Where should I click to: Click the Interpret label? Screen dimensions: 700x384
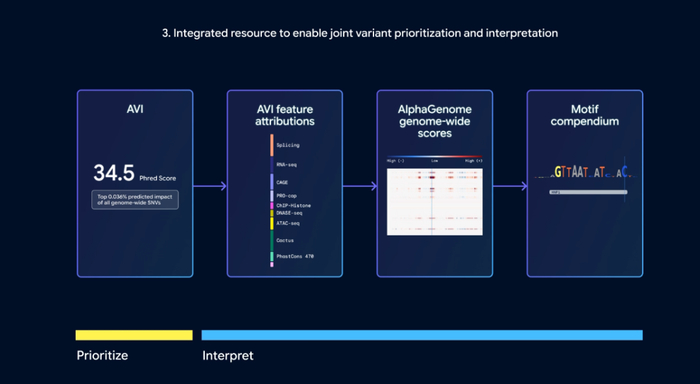click(x=228, y=355)
